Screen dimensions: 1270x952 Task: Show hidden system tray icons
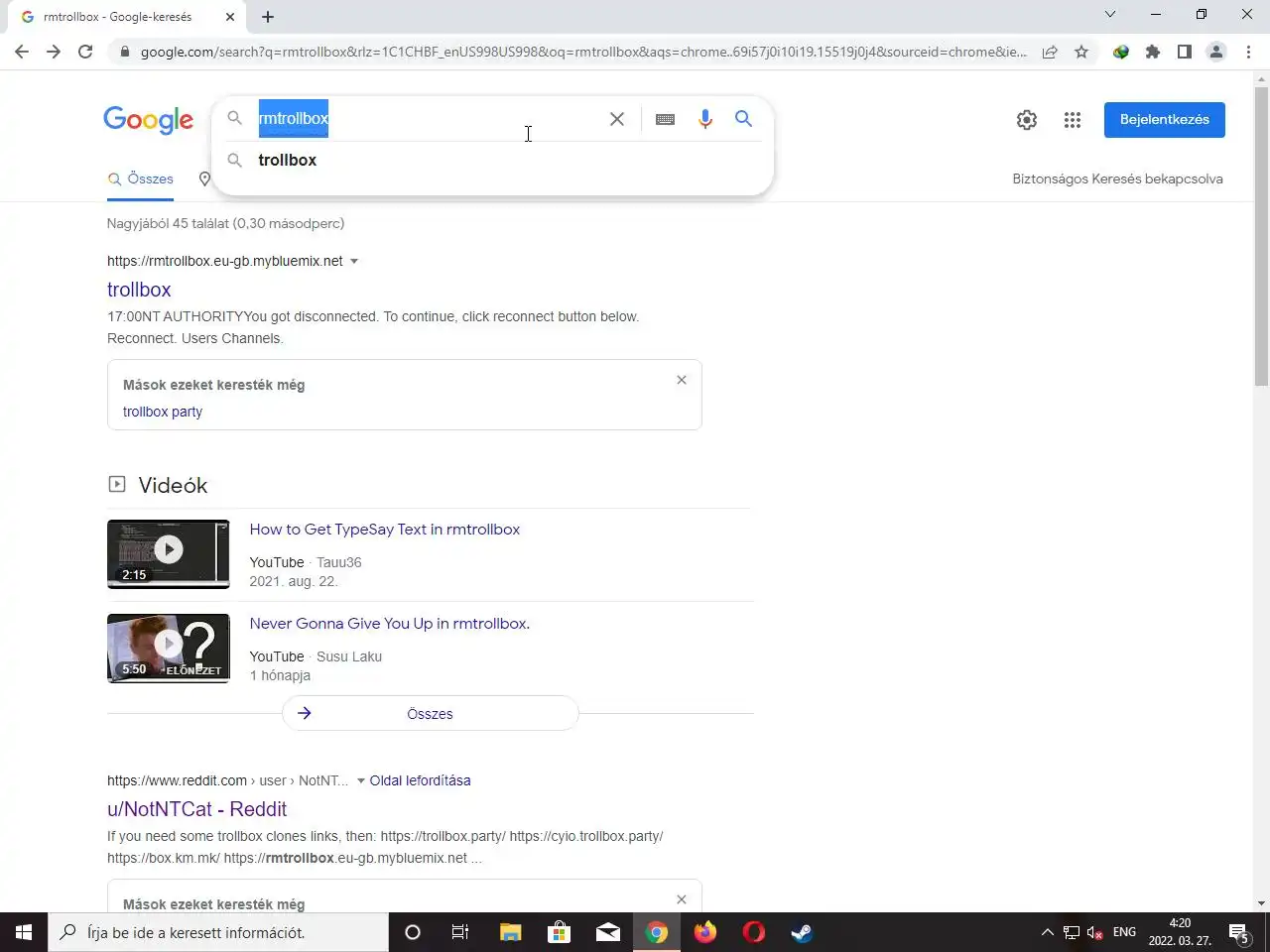pos(1047,932)
